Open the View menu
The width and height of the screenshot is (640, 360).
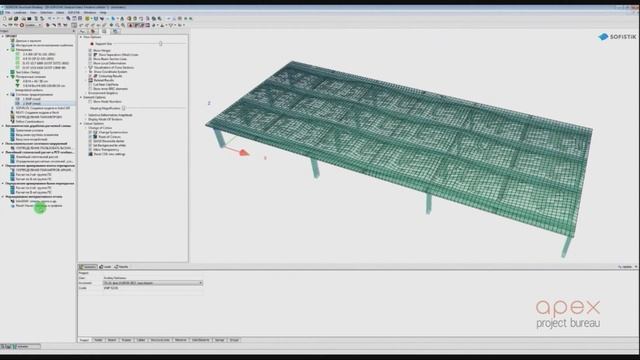[x=33, y=13]
